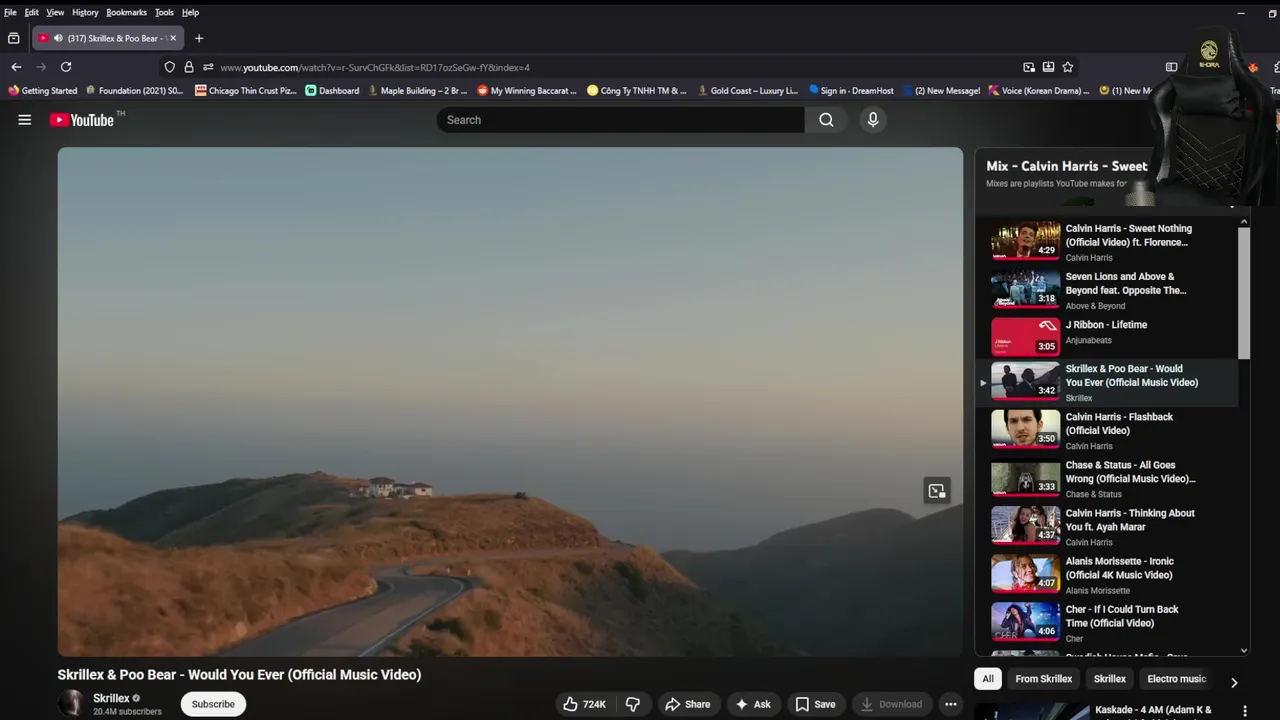This screenshot has width=1280, height=720.
Task: Open Firefox View tab list icon
Action: point(13,38)
